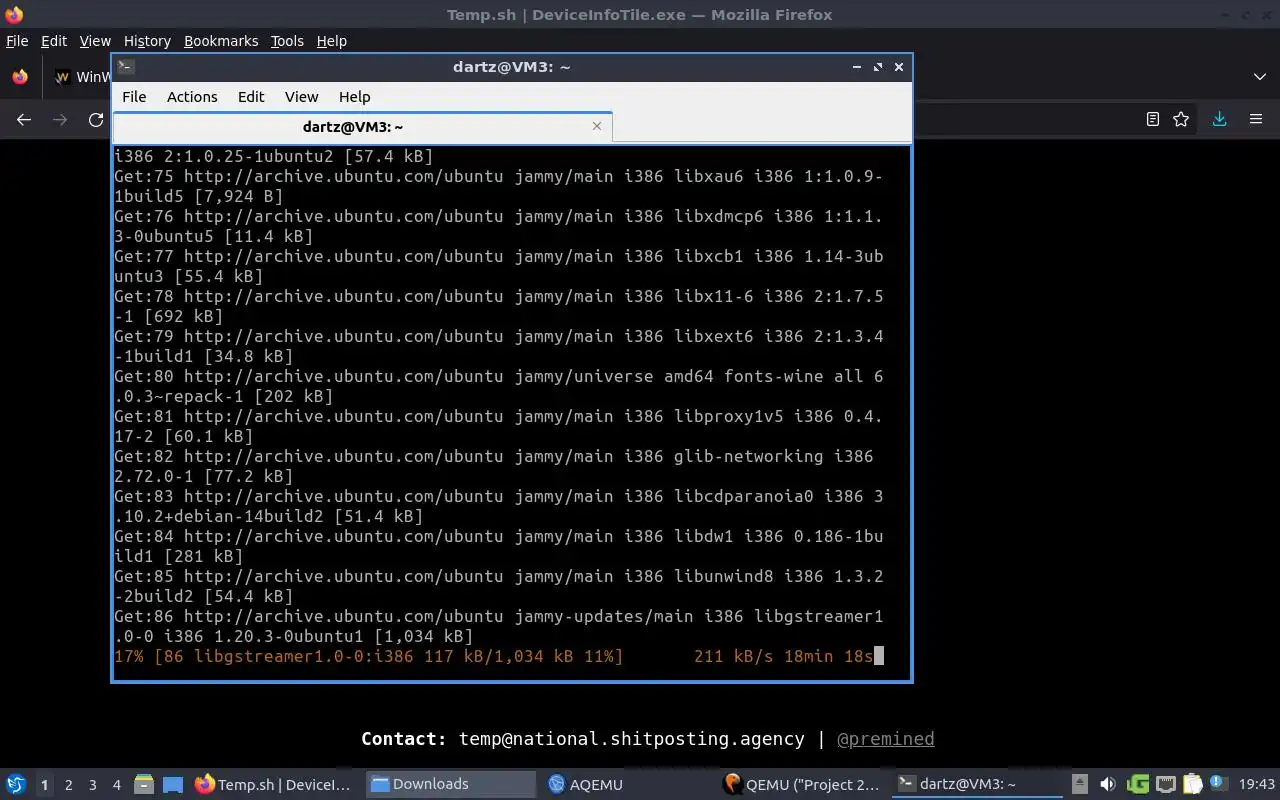
Task: Click the download progress status line
Action: point(498,656)
